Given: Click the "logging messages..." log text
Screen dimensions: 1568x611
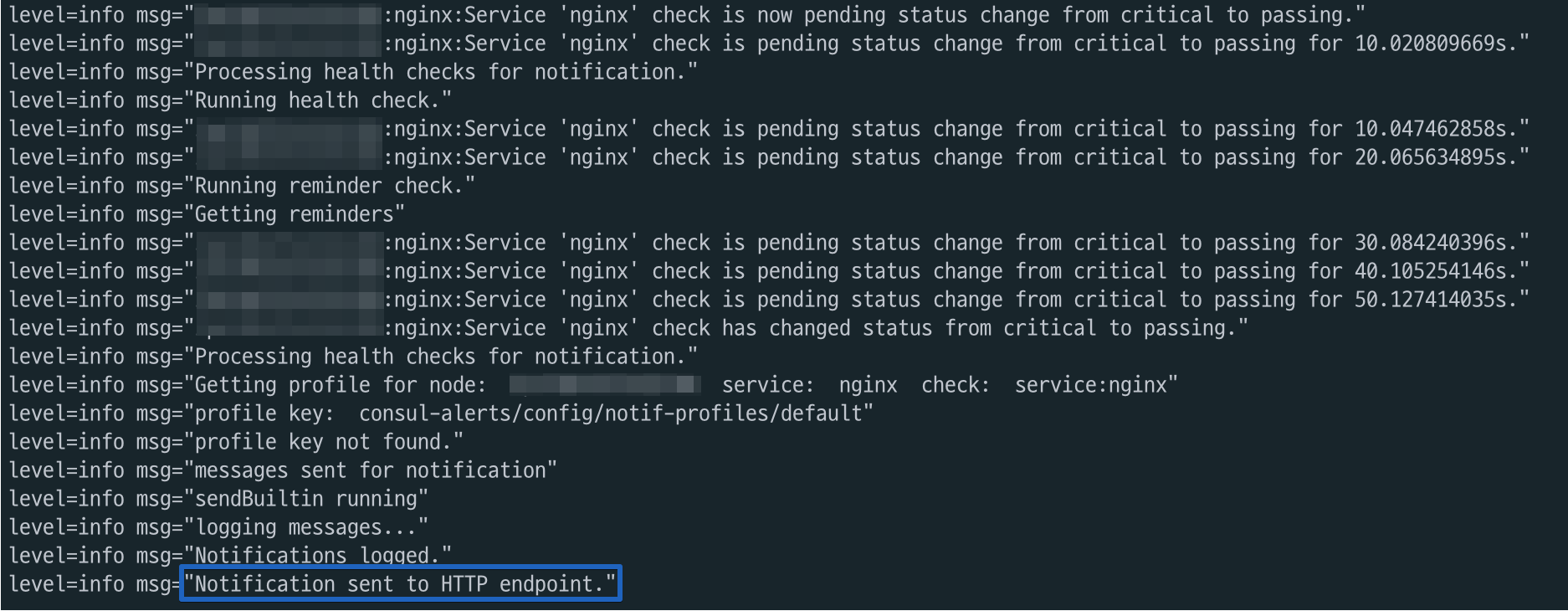Looking at the screenshot, I should (x=310, y=527).
